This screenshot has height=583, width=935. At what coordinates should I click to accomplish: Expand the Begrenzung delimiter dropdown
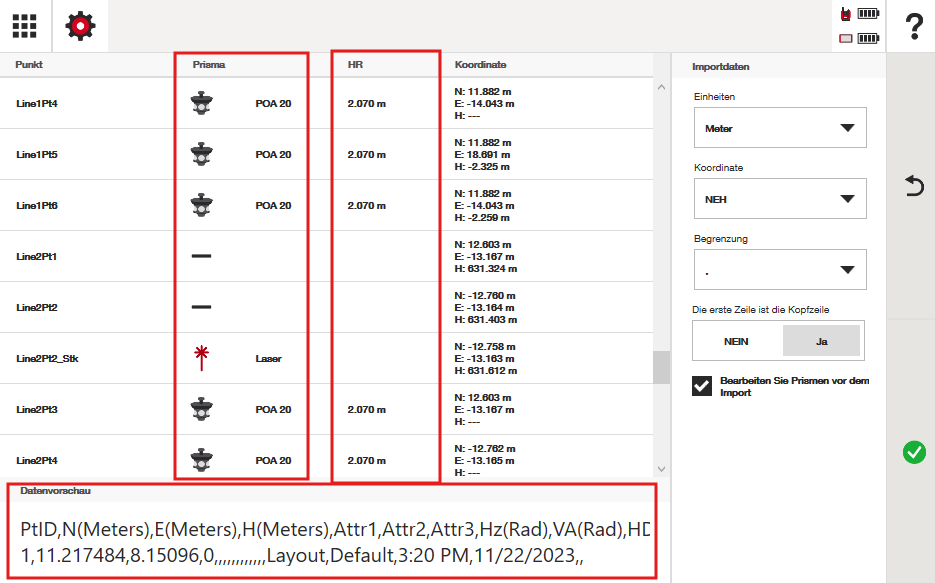coord(779,269)
